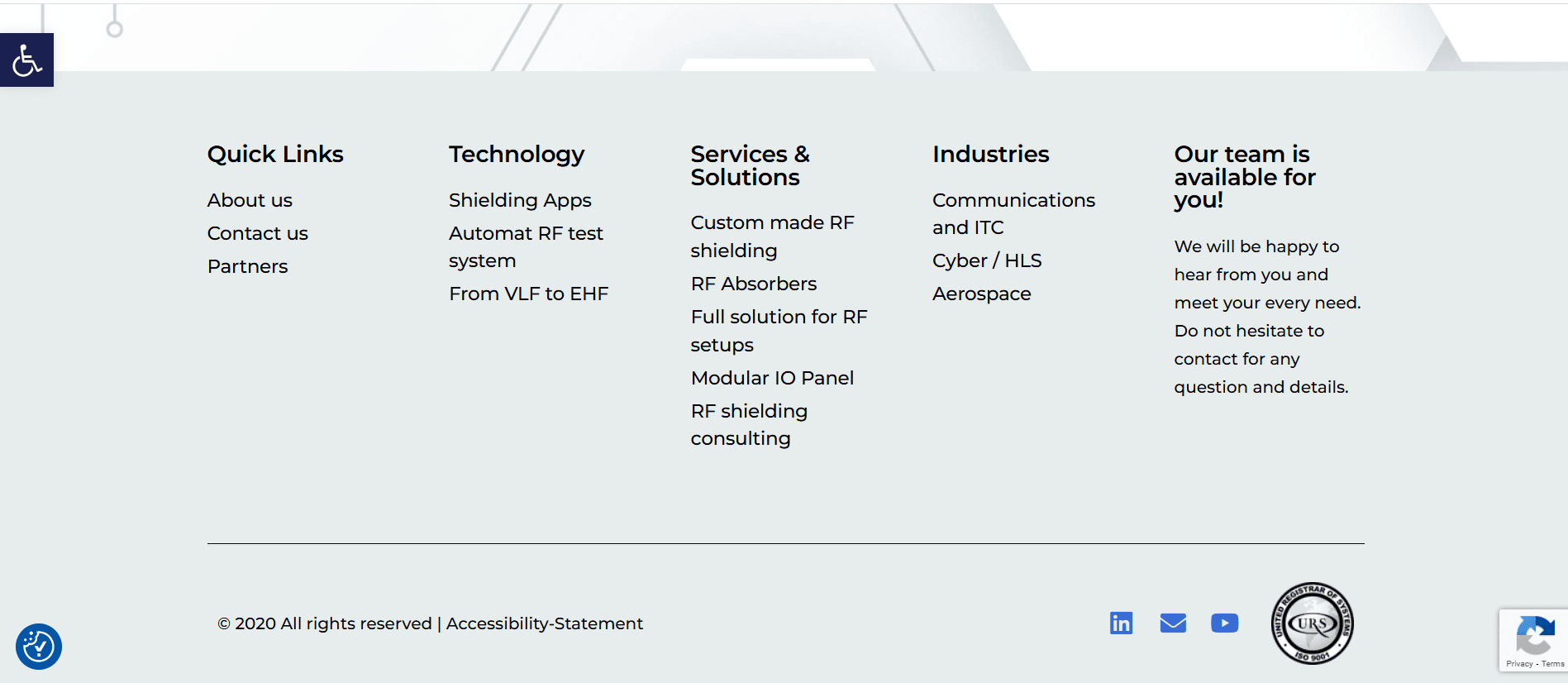Click the reCAPTCHA Privacy link
Screen dimensions: 1568x683
(x=1519, y=664)
